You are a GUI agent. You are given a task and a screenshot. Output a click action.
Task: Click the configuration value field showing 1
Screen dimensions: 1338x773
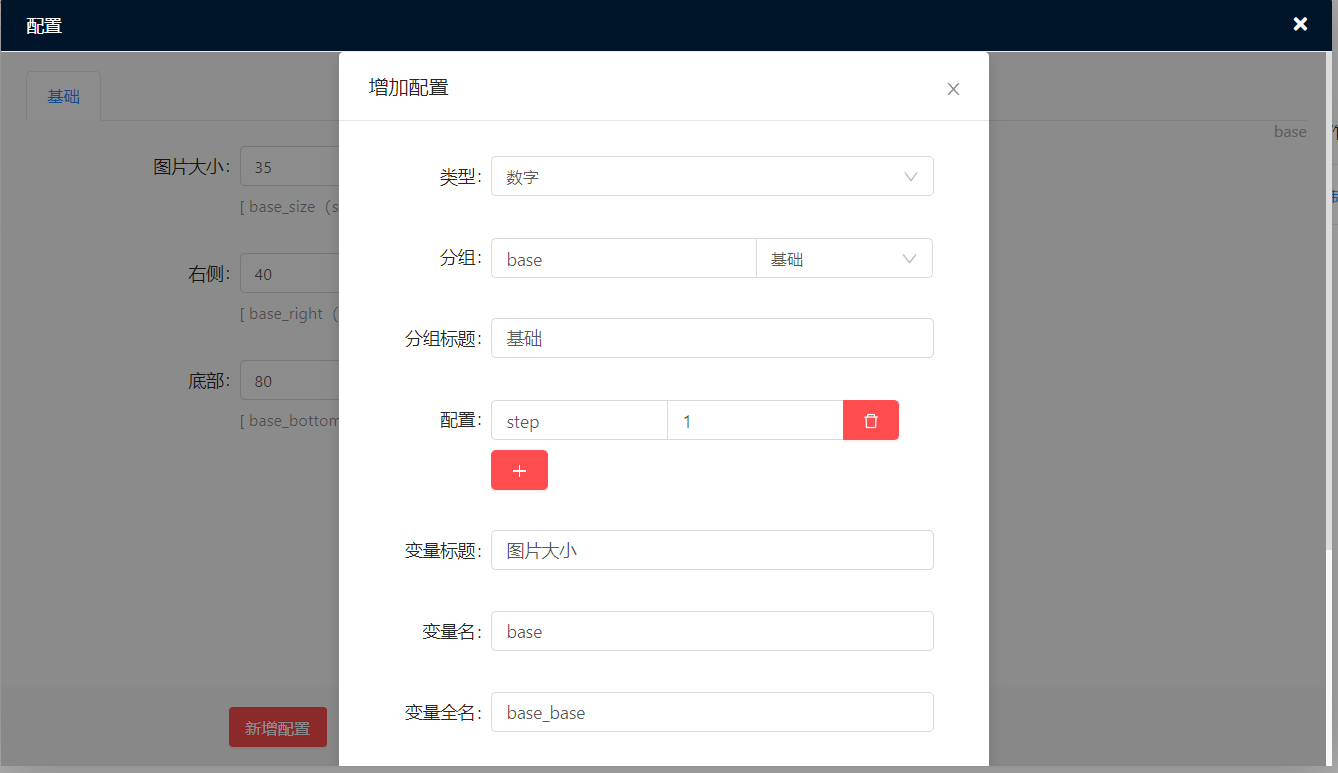tap(755, 420)
